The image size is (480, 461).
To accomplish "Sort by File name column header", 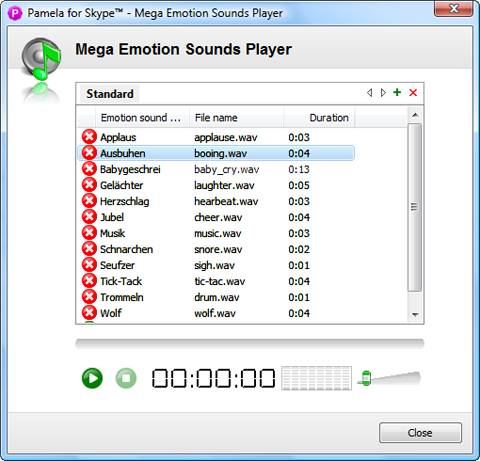I will pyautogui.click(x=236, y=118).
